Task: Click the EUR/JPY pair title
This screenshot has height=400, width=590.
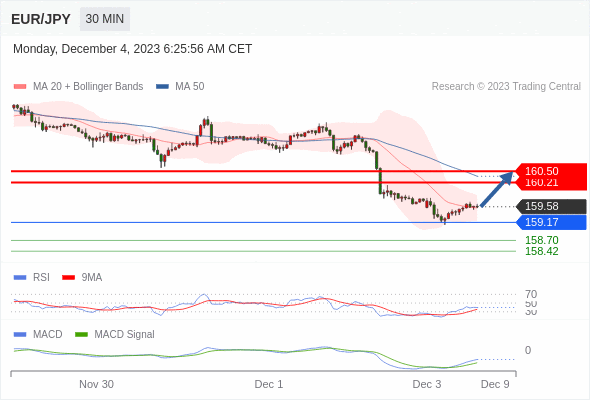Action: tap(41, 19)
